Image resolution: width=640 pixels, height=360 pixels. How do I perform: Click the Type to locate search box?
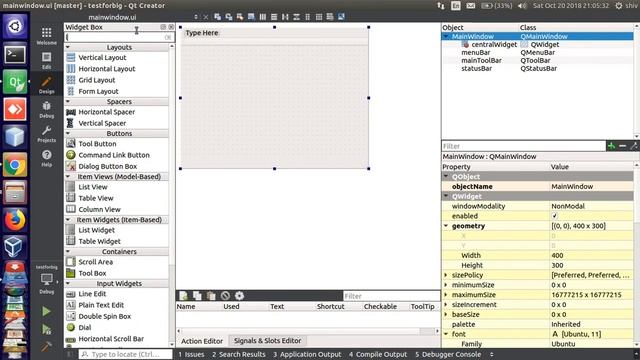[126, 354]
